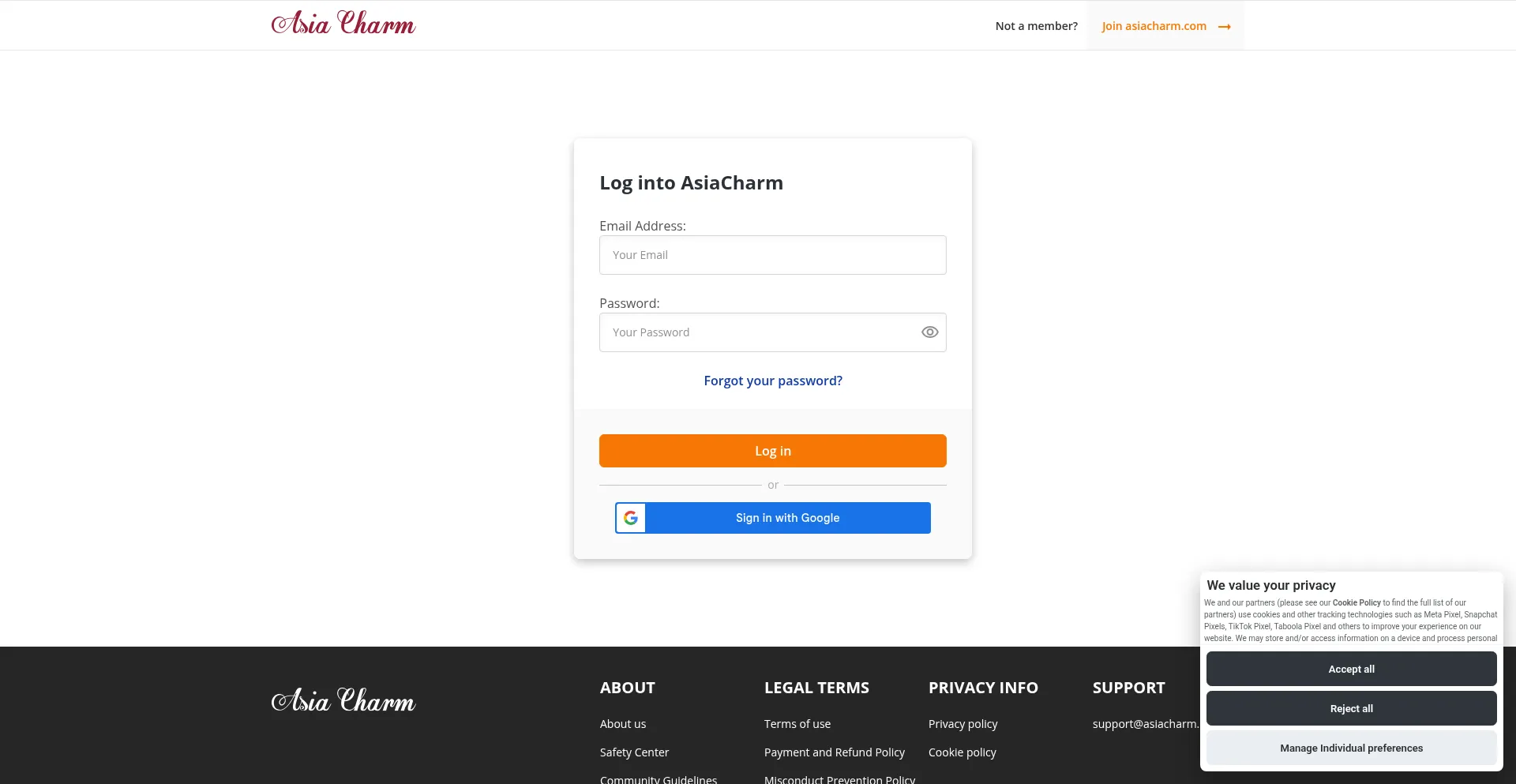Open Privacy policy footer link
The height and width of the screenshot is (784, 1516).
(963, 724)
